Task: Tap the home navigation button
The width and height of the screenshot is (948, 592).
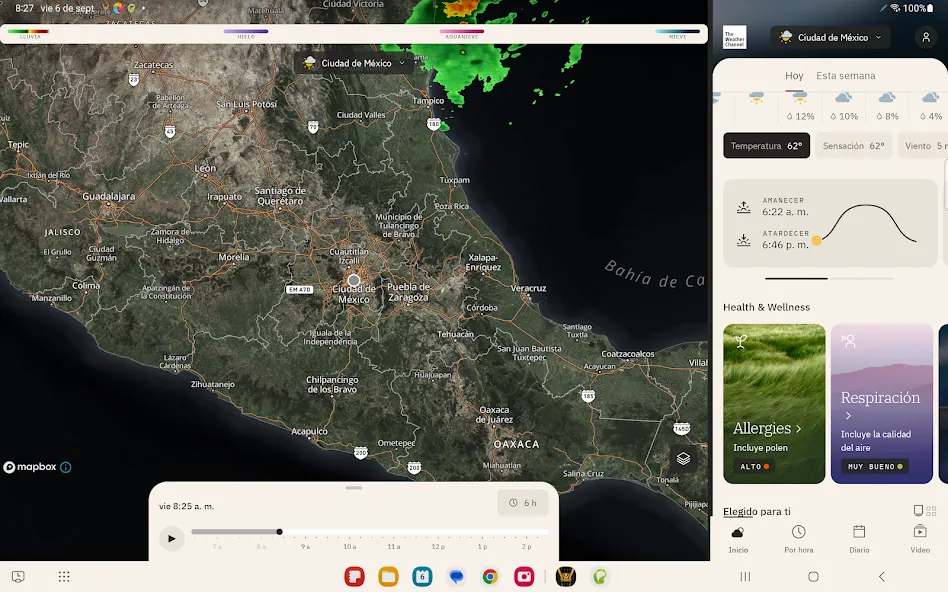Action: 813,576
